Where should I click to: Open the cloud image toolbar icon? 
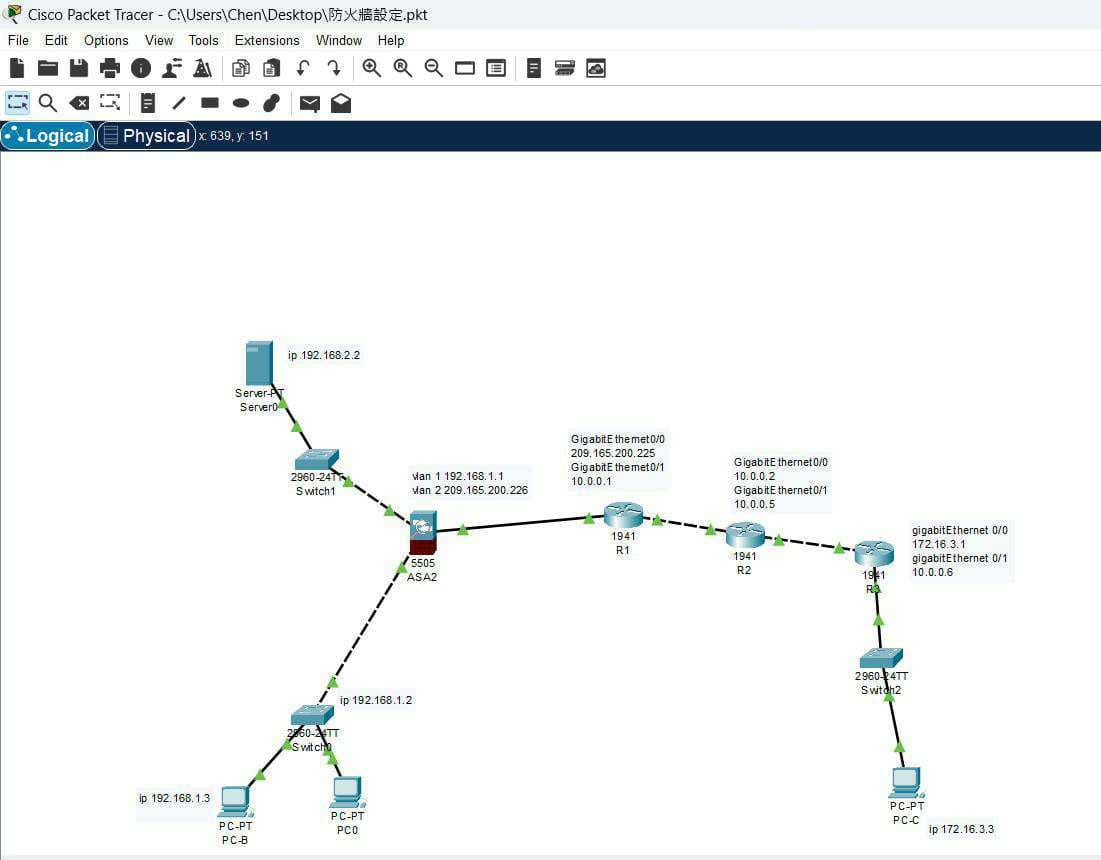pyautogui.click(x=595, y=68)
